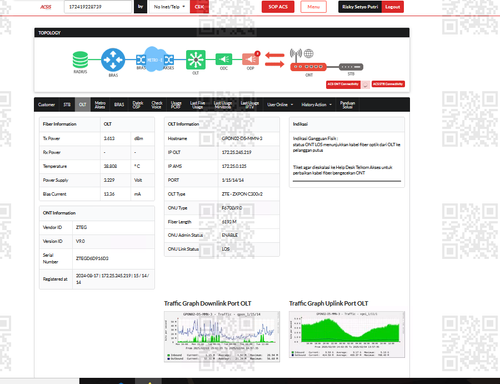Click the ONU Admin Status ENABLE value
This screenshot has width=500, height=384.
[x=230, y=235]
